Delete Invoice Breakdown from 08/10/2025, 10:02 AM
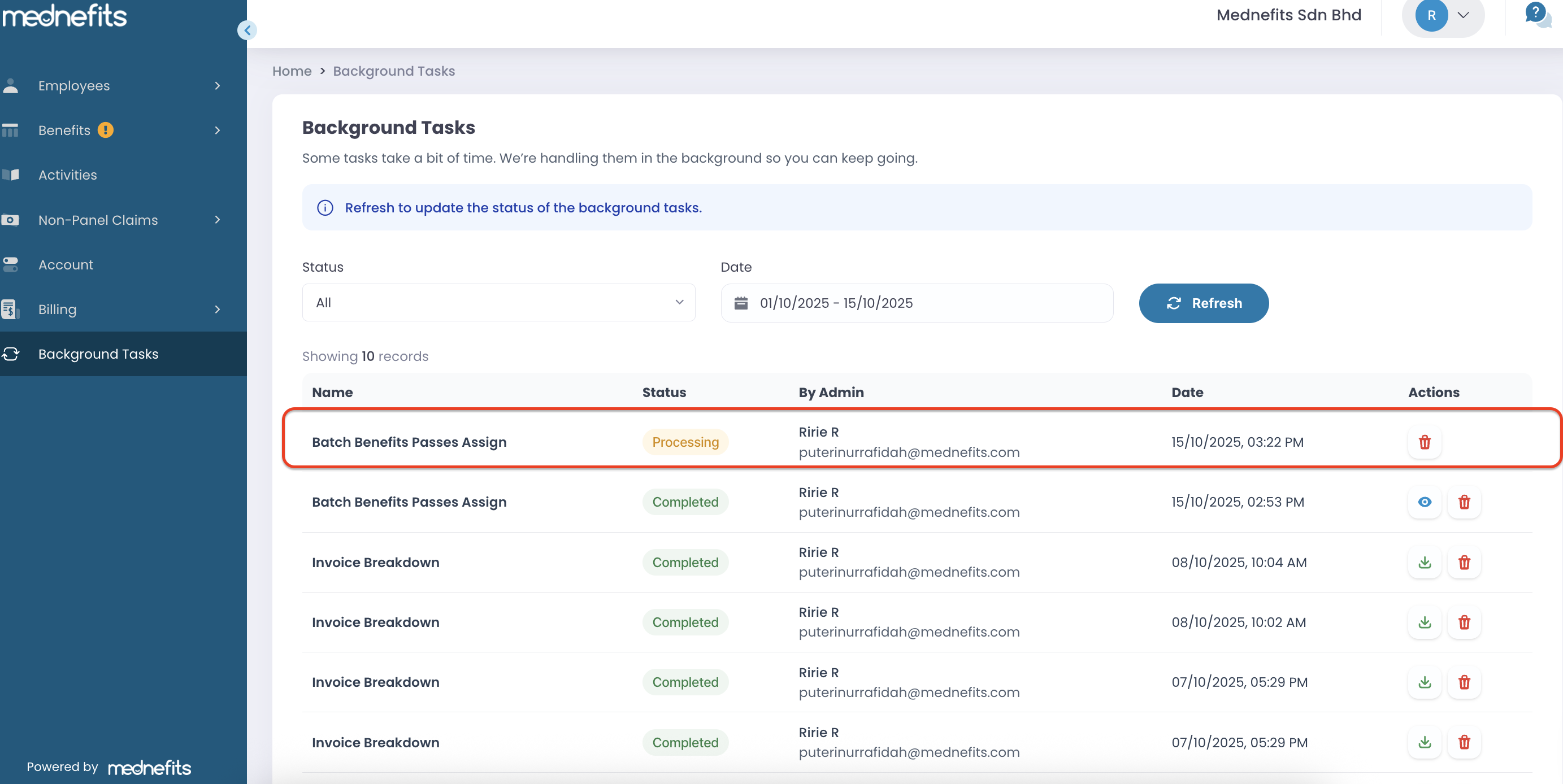The height and width of the screenshot is (784, 1563). [x=1464, y=622]
